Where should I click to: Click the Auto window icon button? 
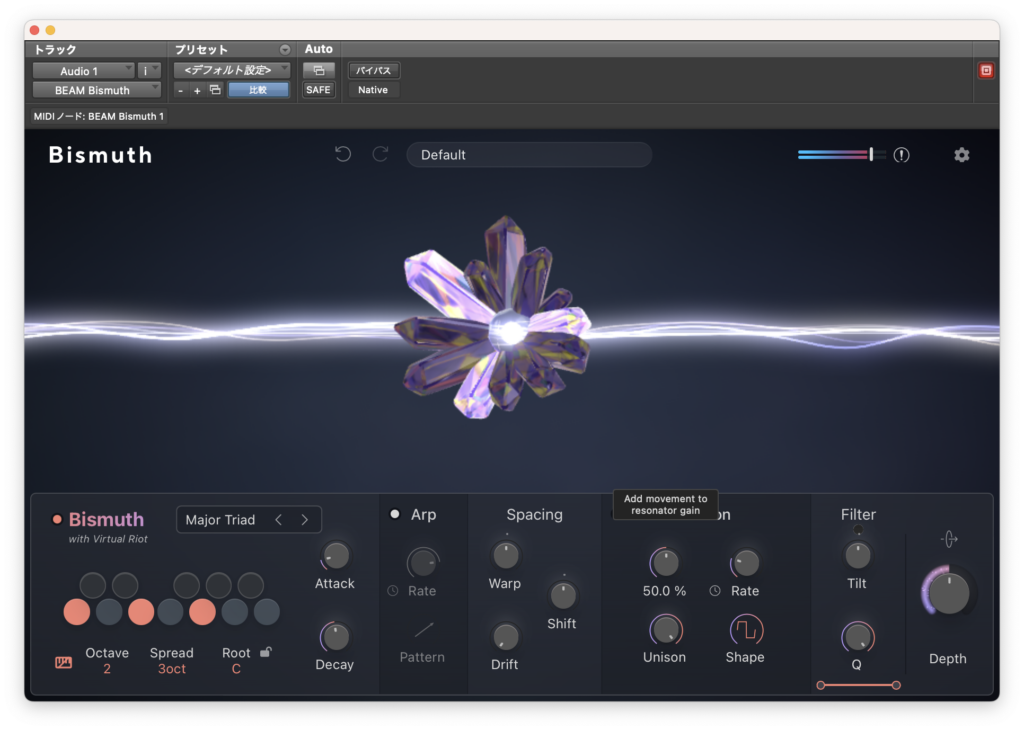click(319, 70)
